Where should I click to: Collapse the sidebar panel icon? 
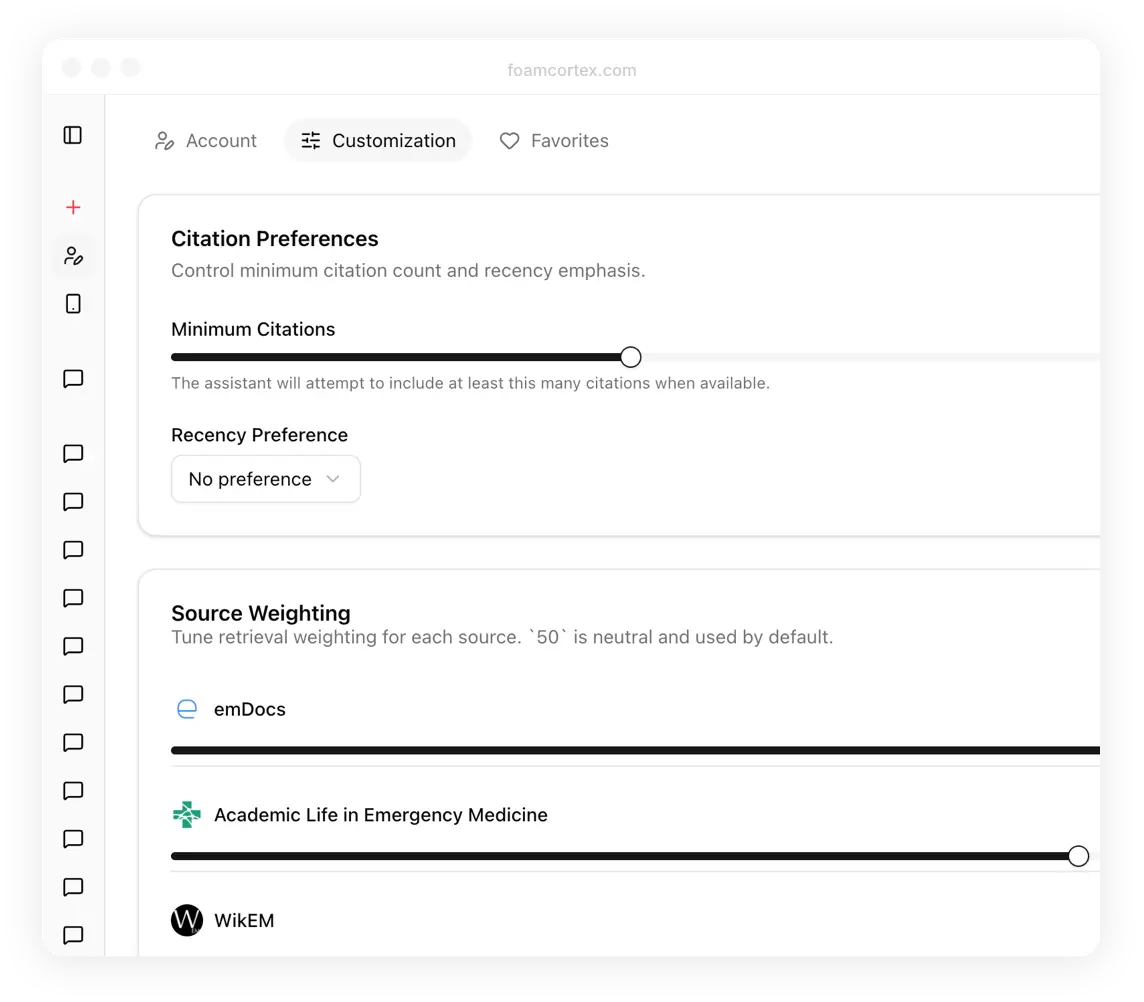click(72, 135)
